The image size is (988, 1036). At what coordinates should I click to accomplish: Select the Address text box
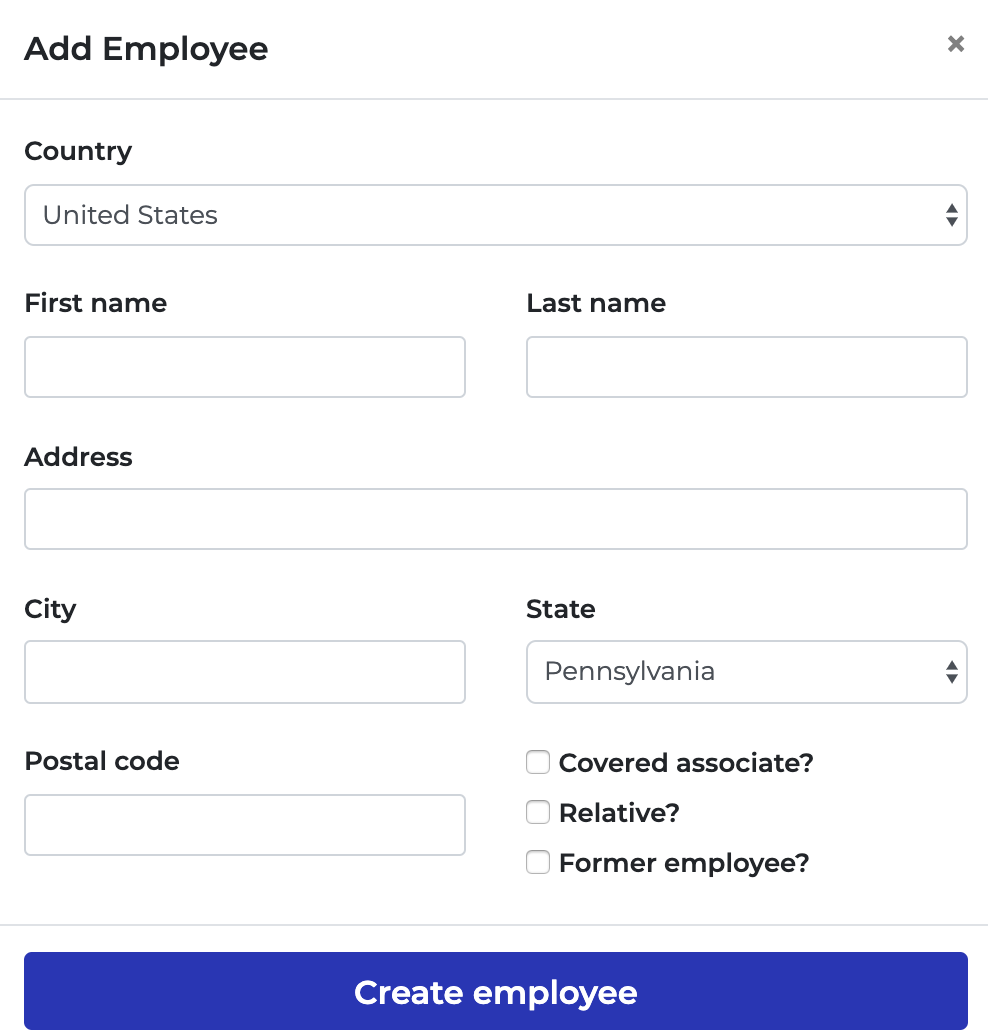point(495,519)
